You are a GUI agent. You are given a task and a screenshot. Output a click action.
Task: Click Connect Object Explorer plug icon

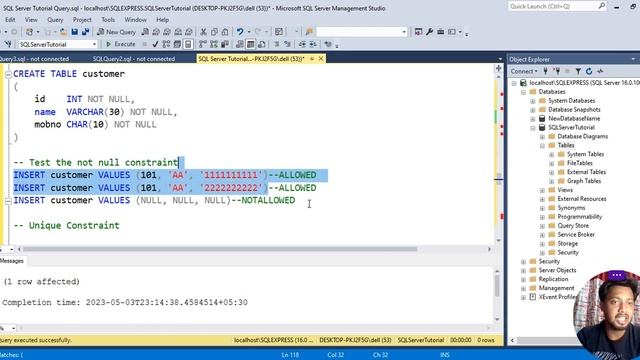[545, 71]
